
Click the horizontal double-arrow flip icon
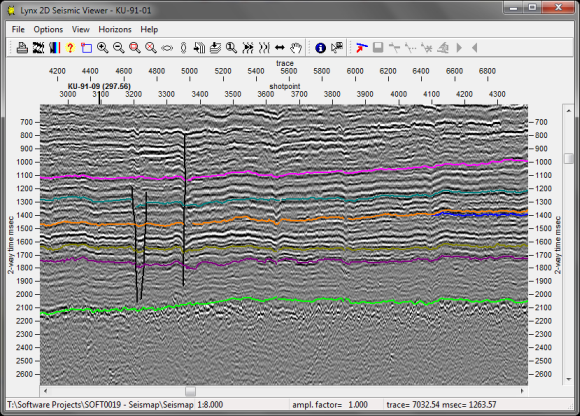pos(280,48)
